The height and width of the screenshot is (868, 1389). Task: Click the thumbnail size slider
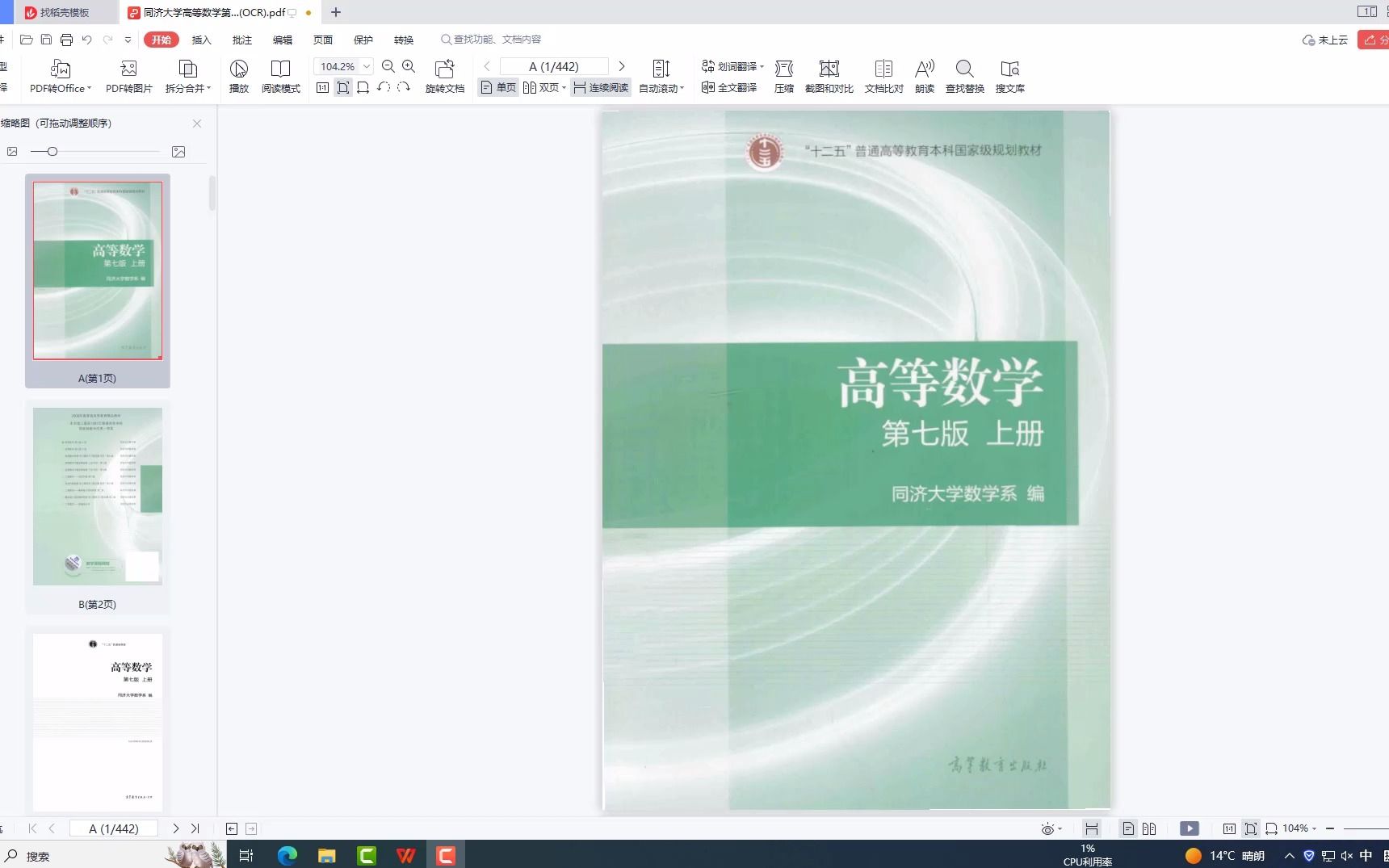(x=94, y=152)
